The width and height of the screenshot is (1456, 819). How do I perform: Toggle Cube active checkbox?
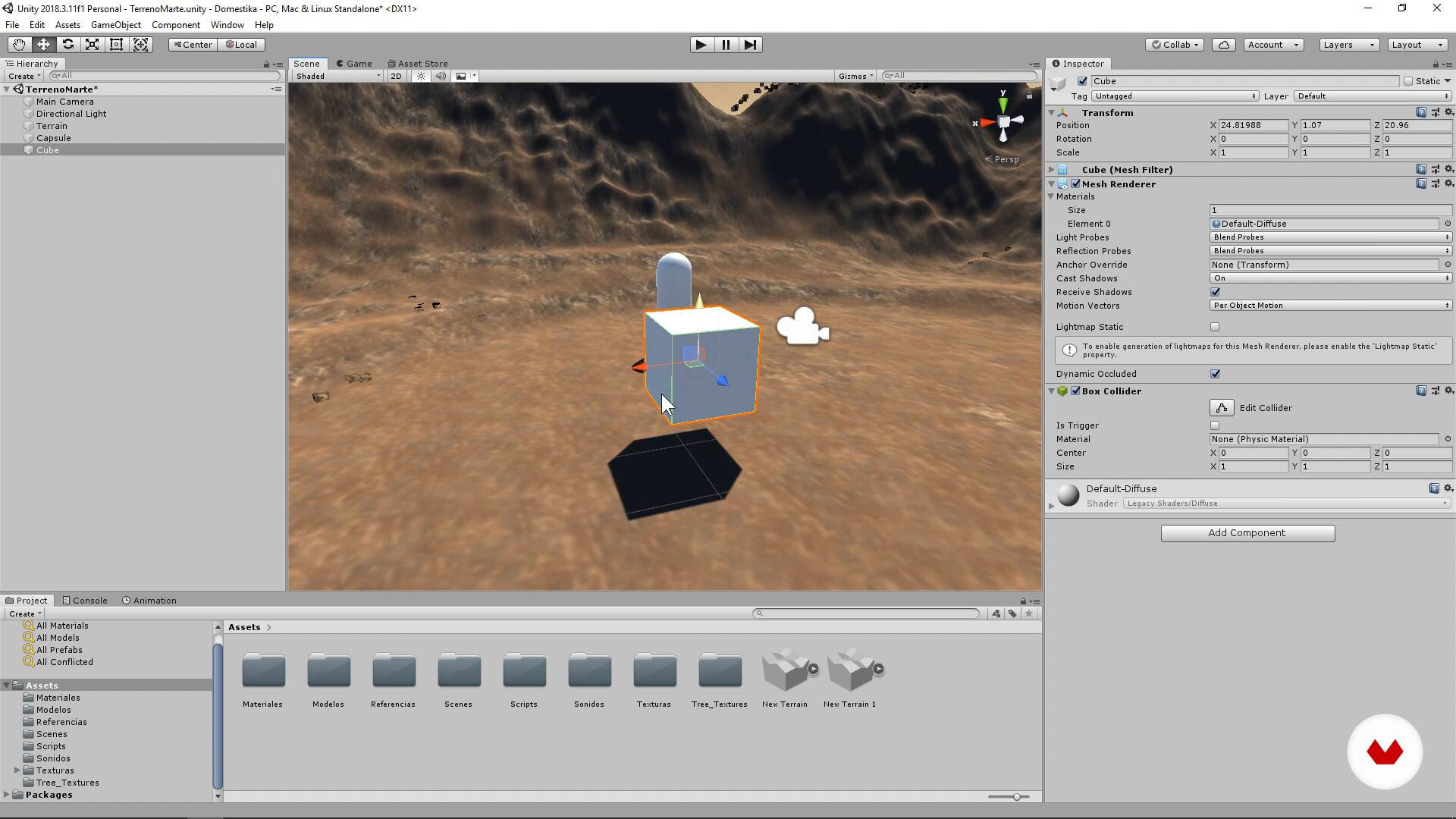[1082, 81]
